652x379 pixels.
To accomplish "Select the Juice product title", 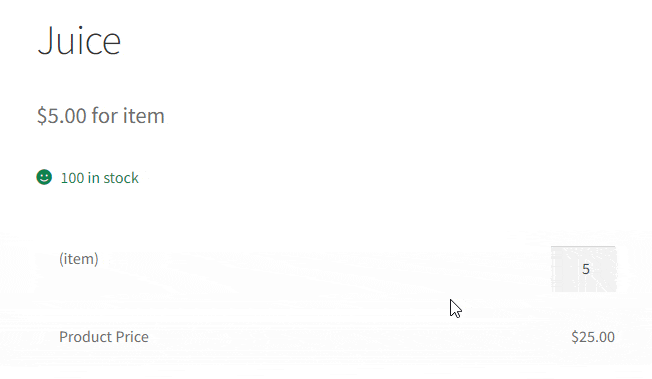I will pyautogui.click(x=79, y=41).
